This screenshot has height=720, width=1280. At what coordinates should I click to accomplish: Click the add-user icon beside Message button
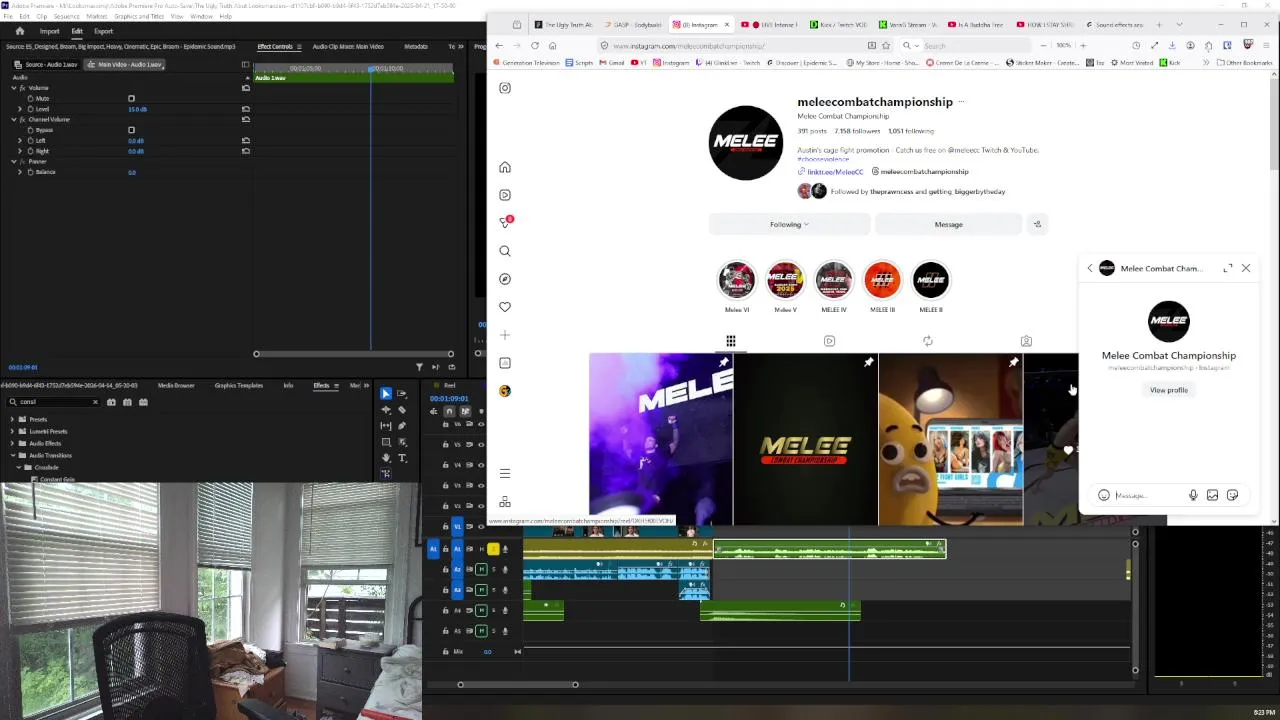tap(1037, 224)
